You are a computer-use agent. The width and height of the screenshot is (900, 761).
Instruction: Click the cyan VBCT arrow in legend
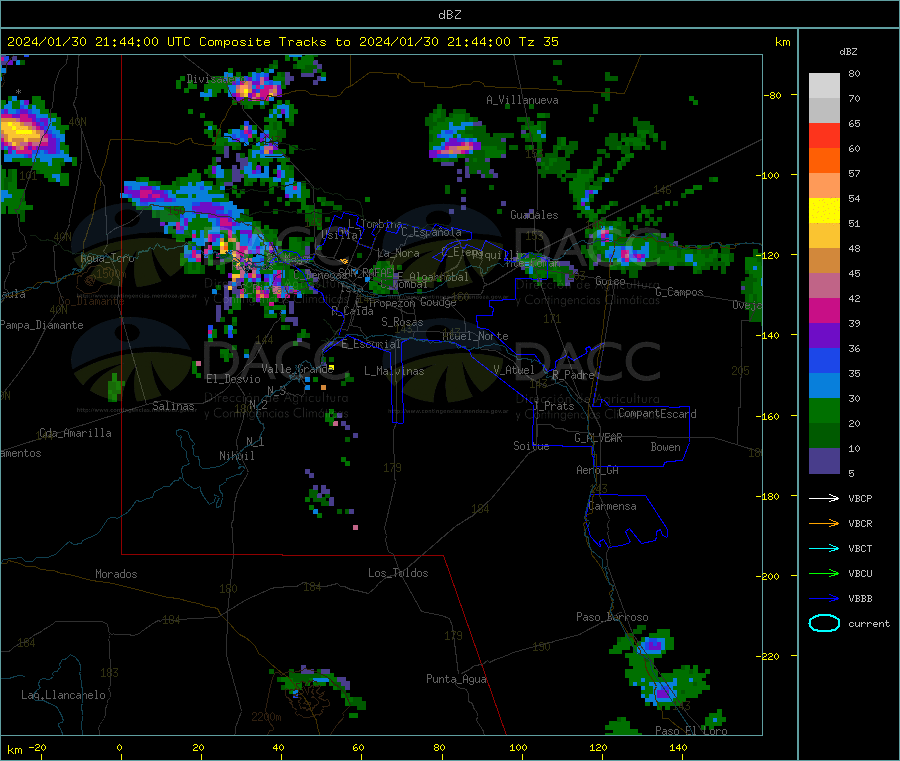coord(824,549)
